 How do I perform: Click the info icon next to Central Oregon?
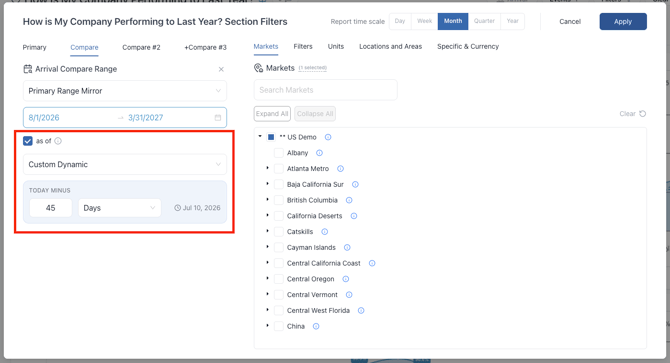coord(346,279)
